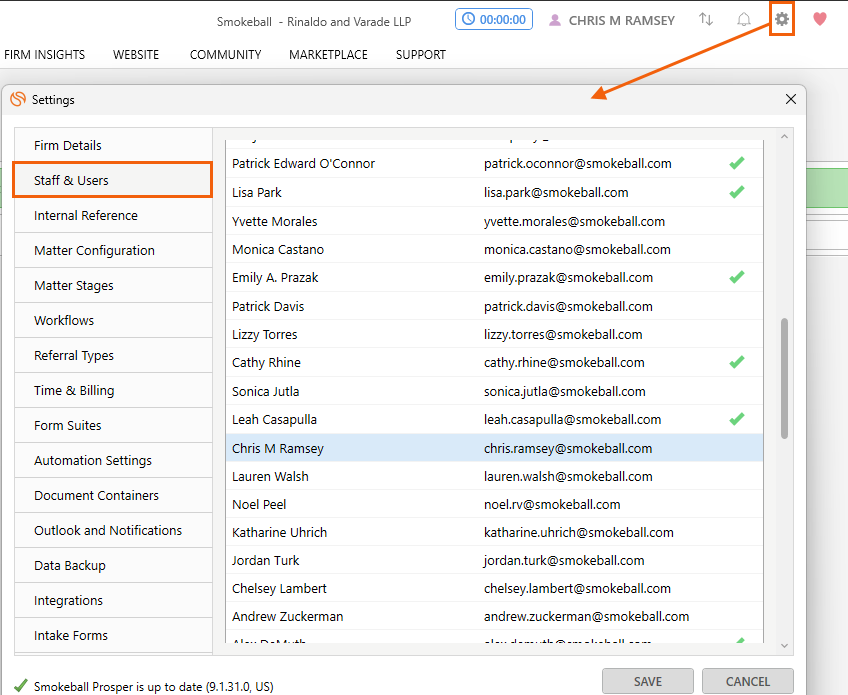The width and height of the screenshot is (848, 695).
Task: Open Data Backup settings
Action: pyautogui.click(x=113, y=566)
